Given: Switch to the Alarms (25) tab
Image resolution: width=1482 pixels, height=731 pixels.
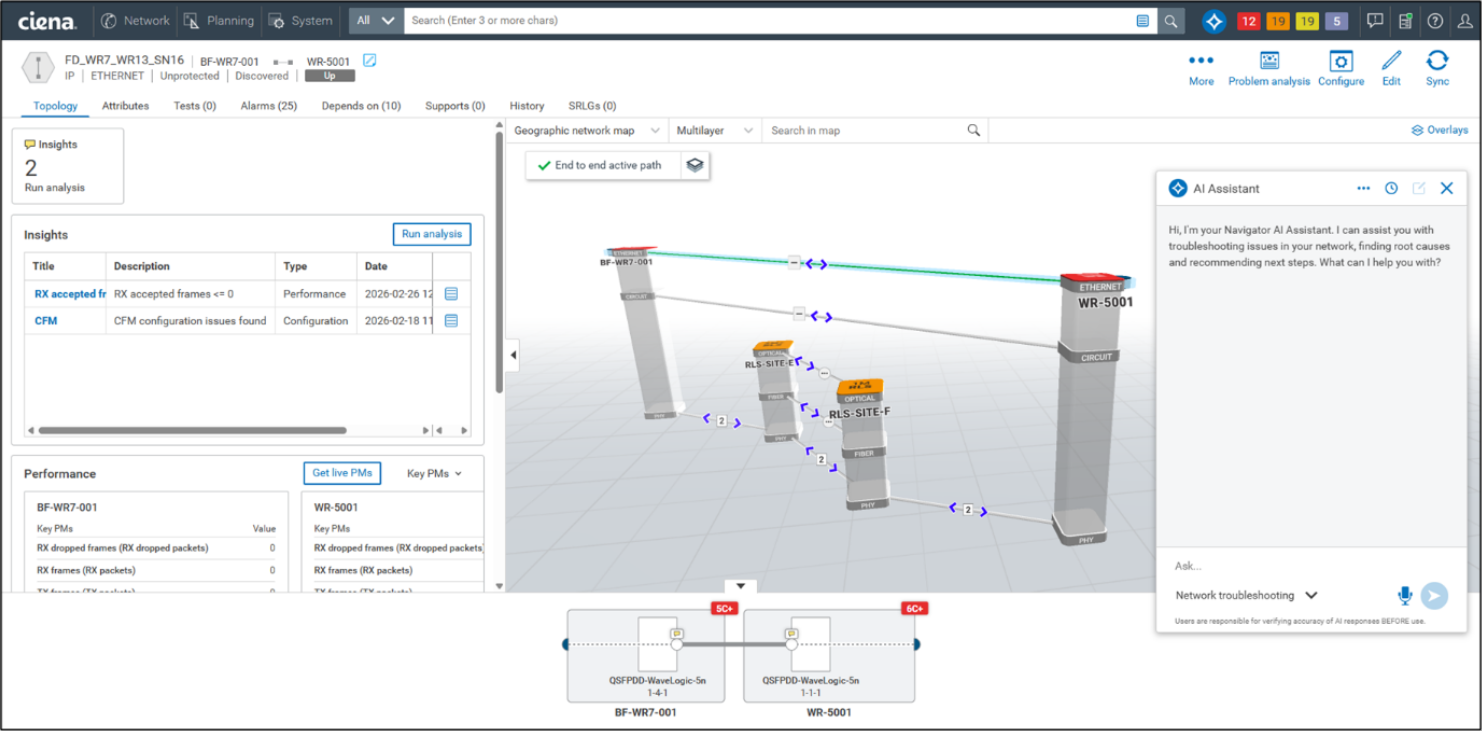Looking at the screenshot, I should [268, 106].
